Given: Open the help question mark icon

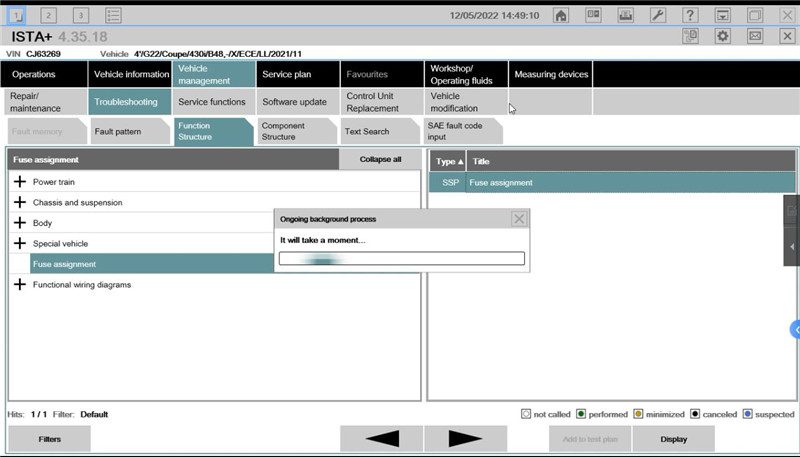Looking at the screenshot, I should [x=690, y=15].
